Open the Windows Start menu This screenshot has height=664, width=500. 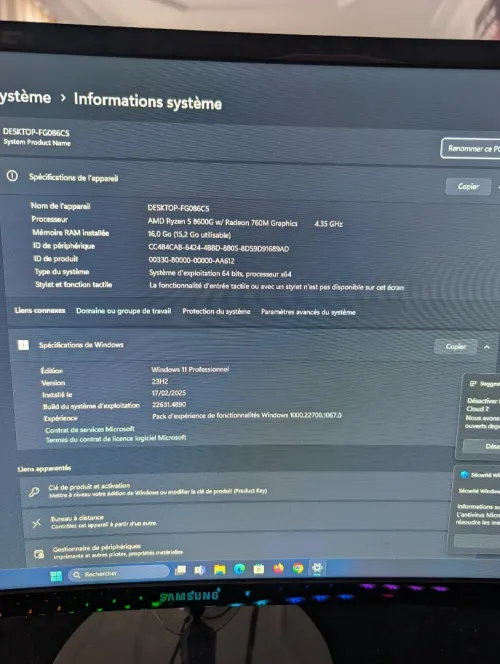coord(56,576)
